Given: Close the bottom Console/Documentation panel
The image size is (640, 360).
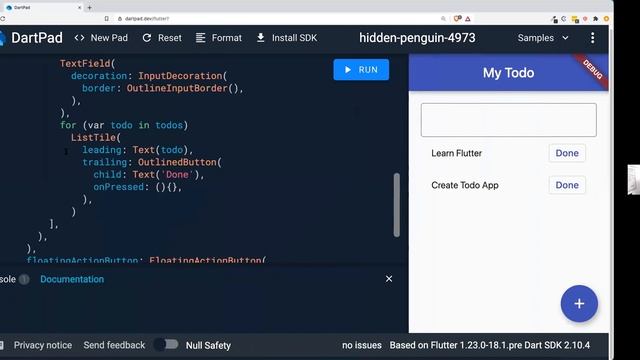Looking at the screenshot, I should click(389, 279).
